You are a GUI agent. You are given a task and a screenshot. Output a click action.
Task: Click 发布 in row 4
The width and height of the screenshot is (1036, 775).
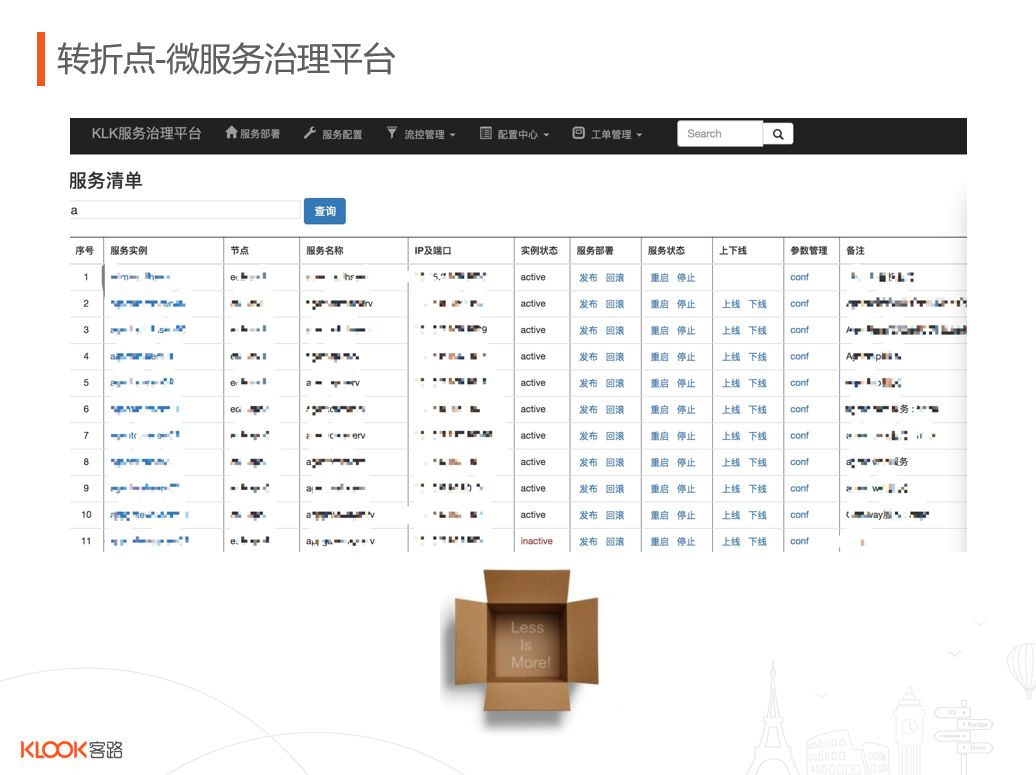(x=588, y=357)
